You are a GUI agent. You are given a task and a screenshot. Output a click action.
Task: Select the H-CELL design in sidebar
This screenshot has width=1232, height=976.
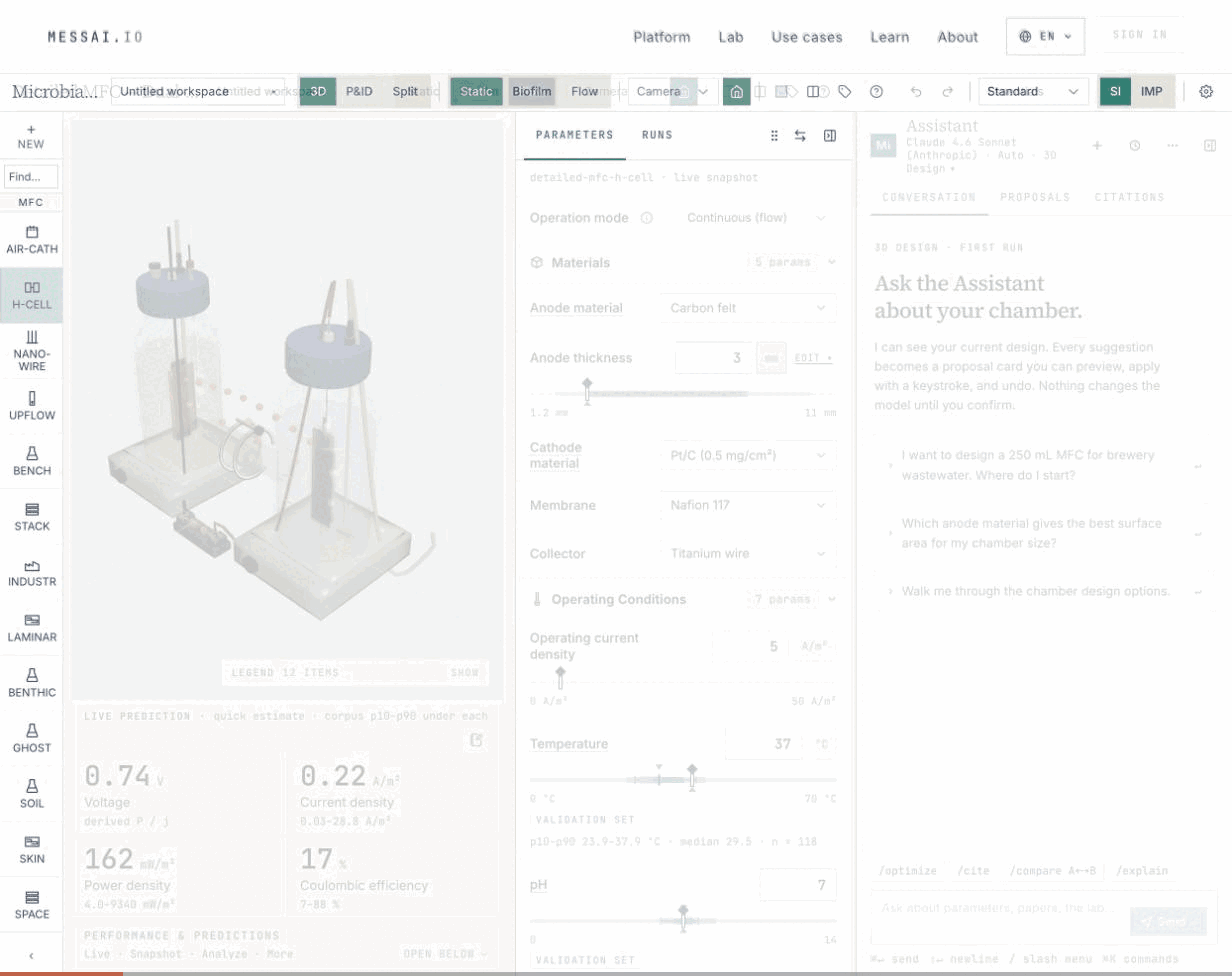(x=31, y=295)
